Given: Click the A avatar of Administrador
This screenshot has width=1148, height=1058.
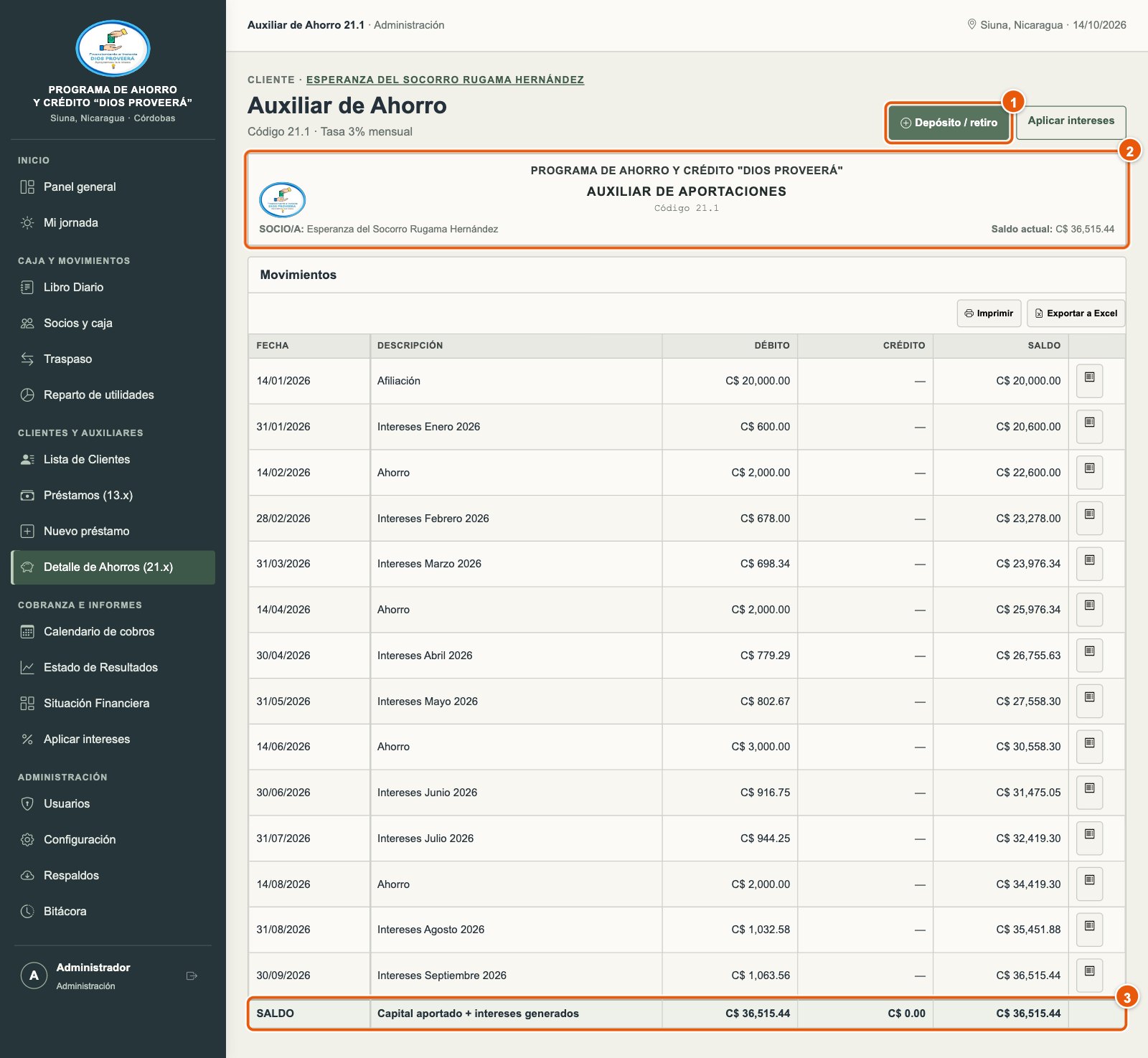Looking at the screenshot, I should coord(34,976).
